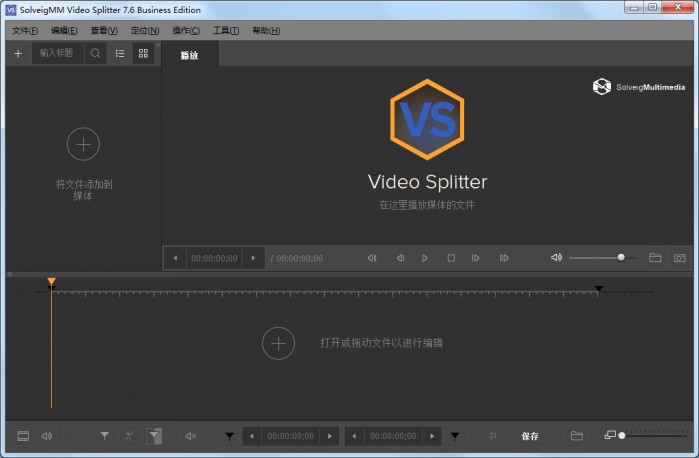Click the collapse handle above the timeline
The image size is (699, 458).
[x=10, y=274]
